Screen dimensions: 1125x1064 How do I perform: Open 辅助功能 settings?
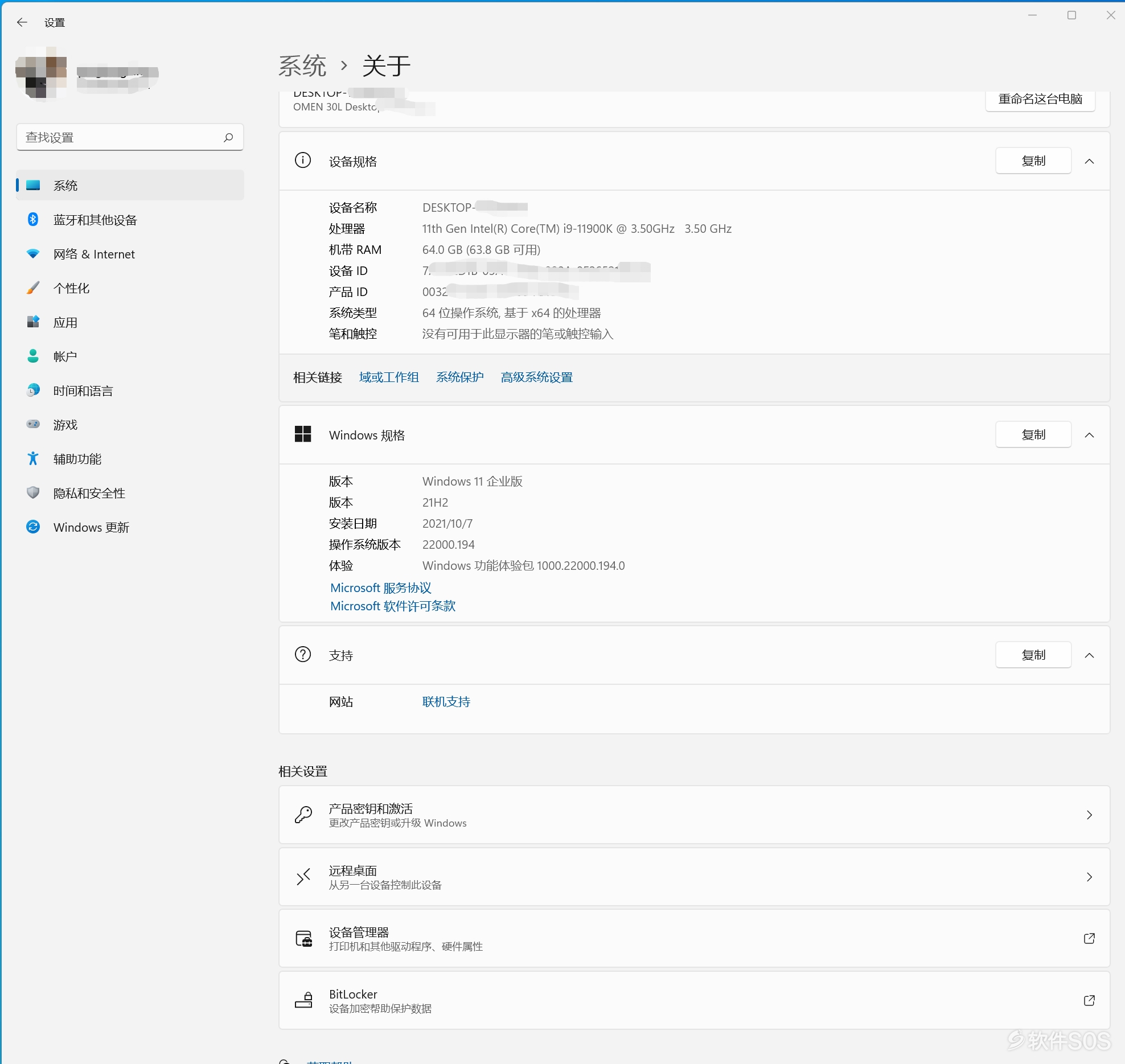[130, 458]
